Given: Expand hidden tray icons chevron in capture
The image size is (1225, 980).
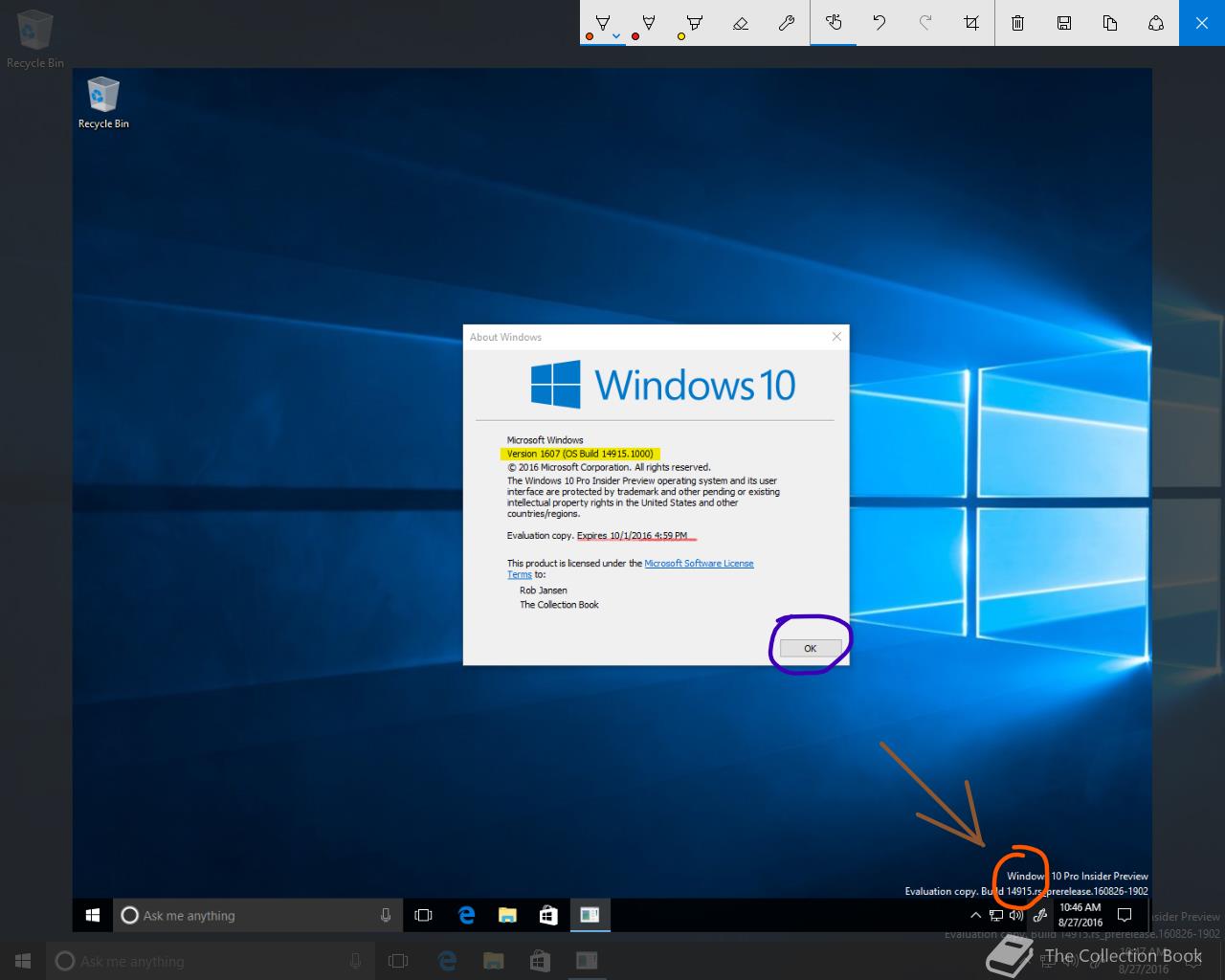Looking at the screenshot, I should click(976, 915).
